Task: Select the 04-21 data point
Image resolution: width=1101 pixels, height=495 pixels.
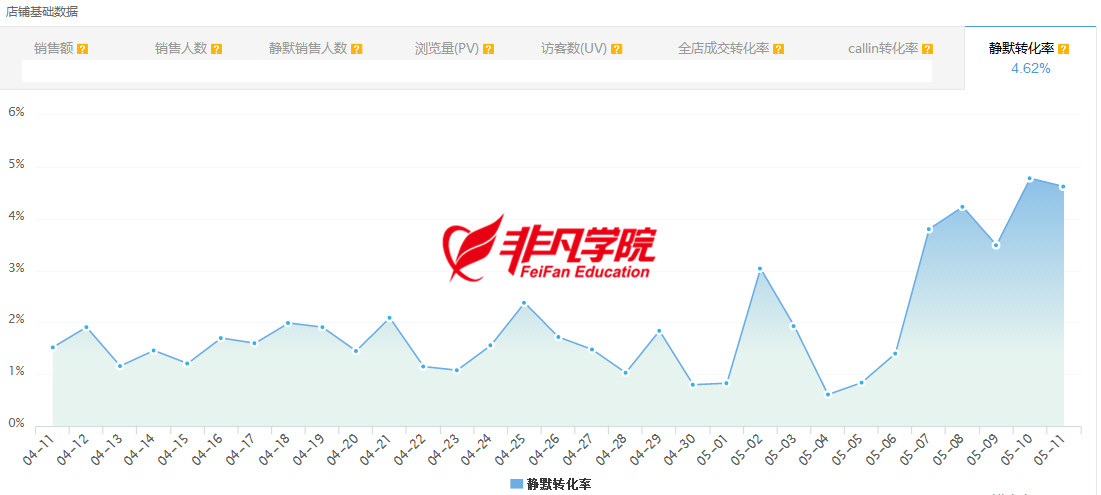Action: (390, 318)
